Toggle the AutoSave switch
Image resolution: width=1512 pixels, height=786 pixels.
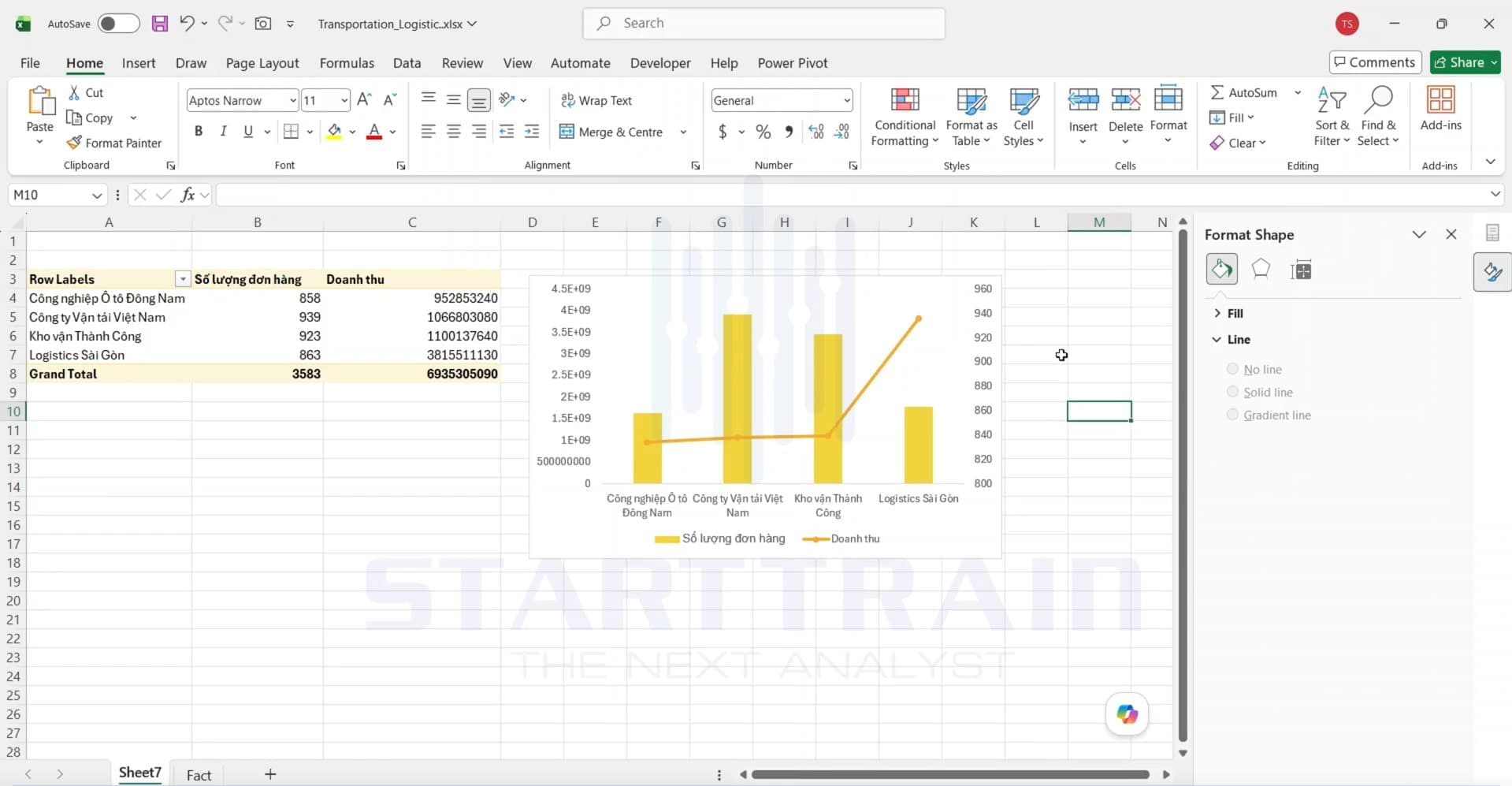(118, 24)
